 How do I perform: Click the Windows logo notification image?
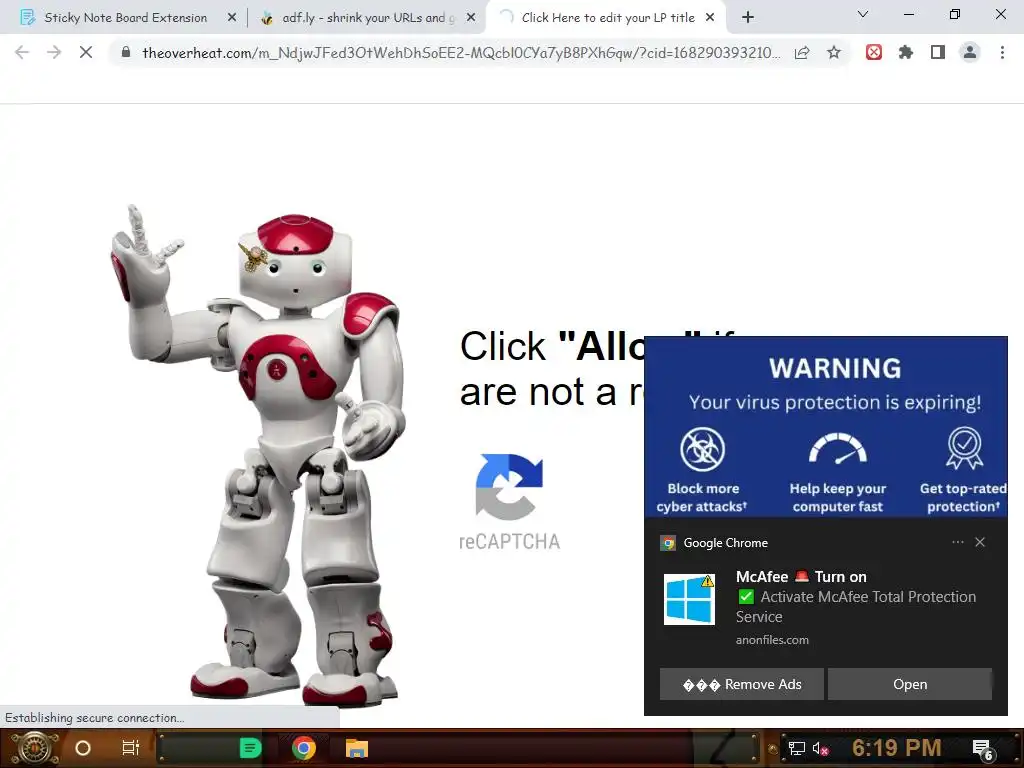689,600
